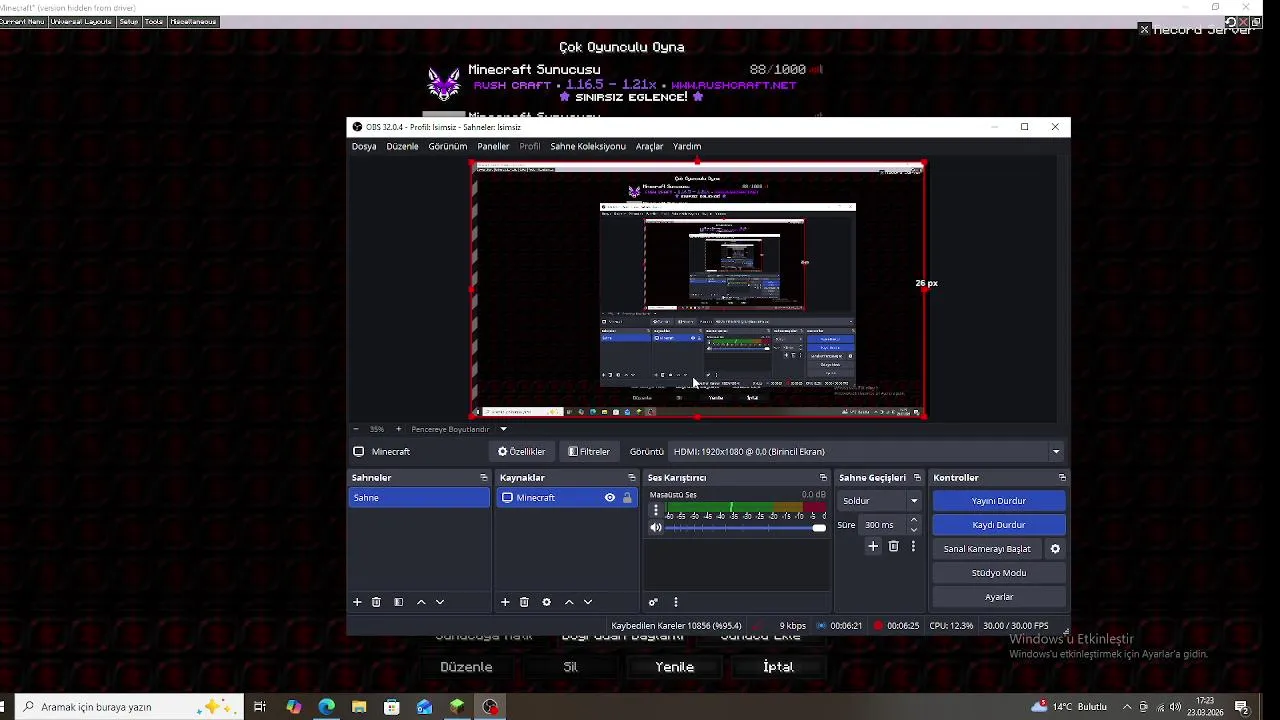The image size is (1280, 720).
Task: Open audio mixer menu three-dots at bottom
Action: pos(676,602)
